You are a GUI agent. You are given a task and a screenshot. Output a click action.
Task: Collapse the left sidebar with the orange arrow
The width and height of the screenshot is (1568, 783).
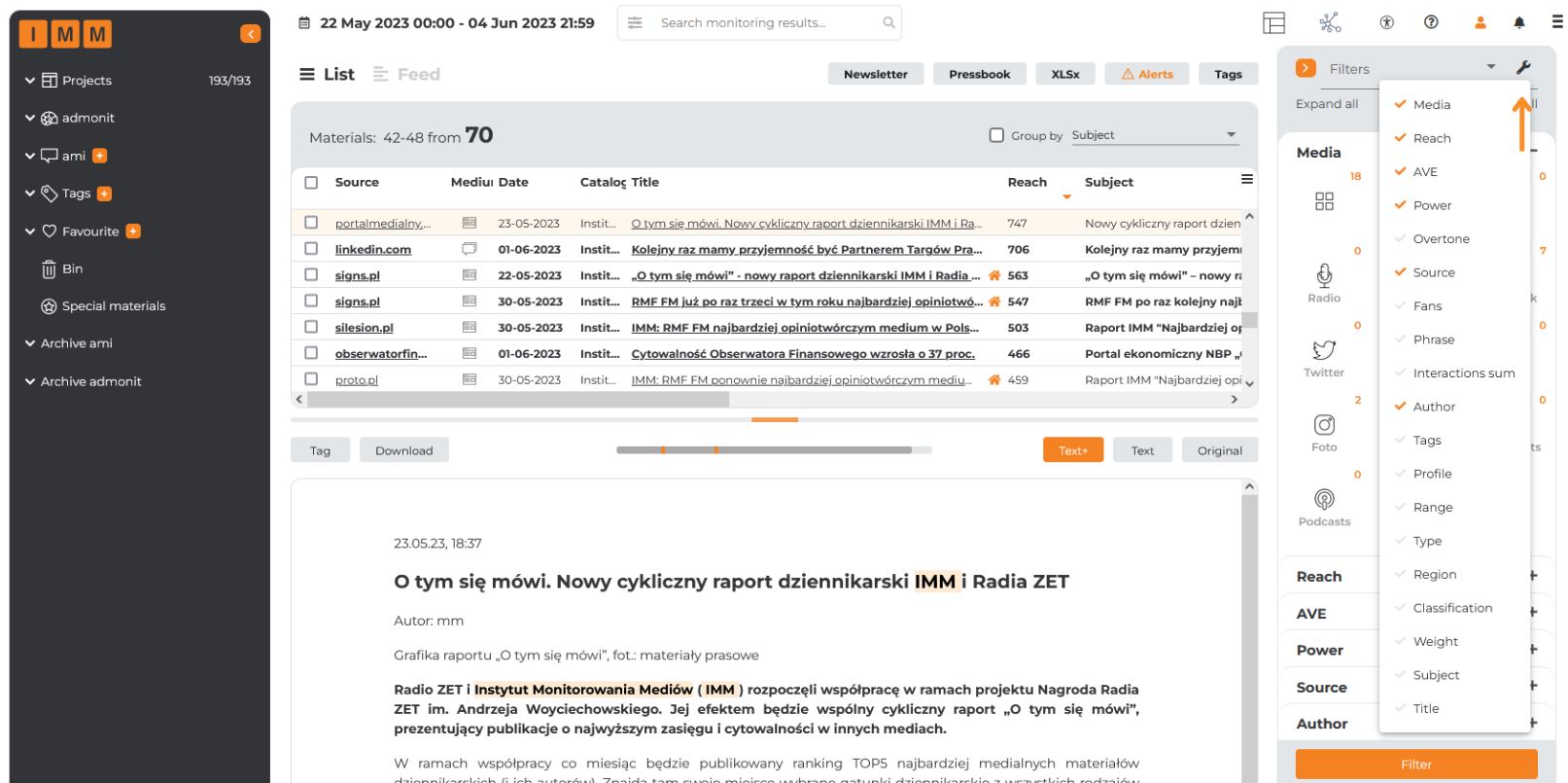point(250,34)
